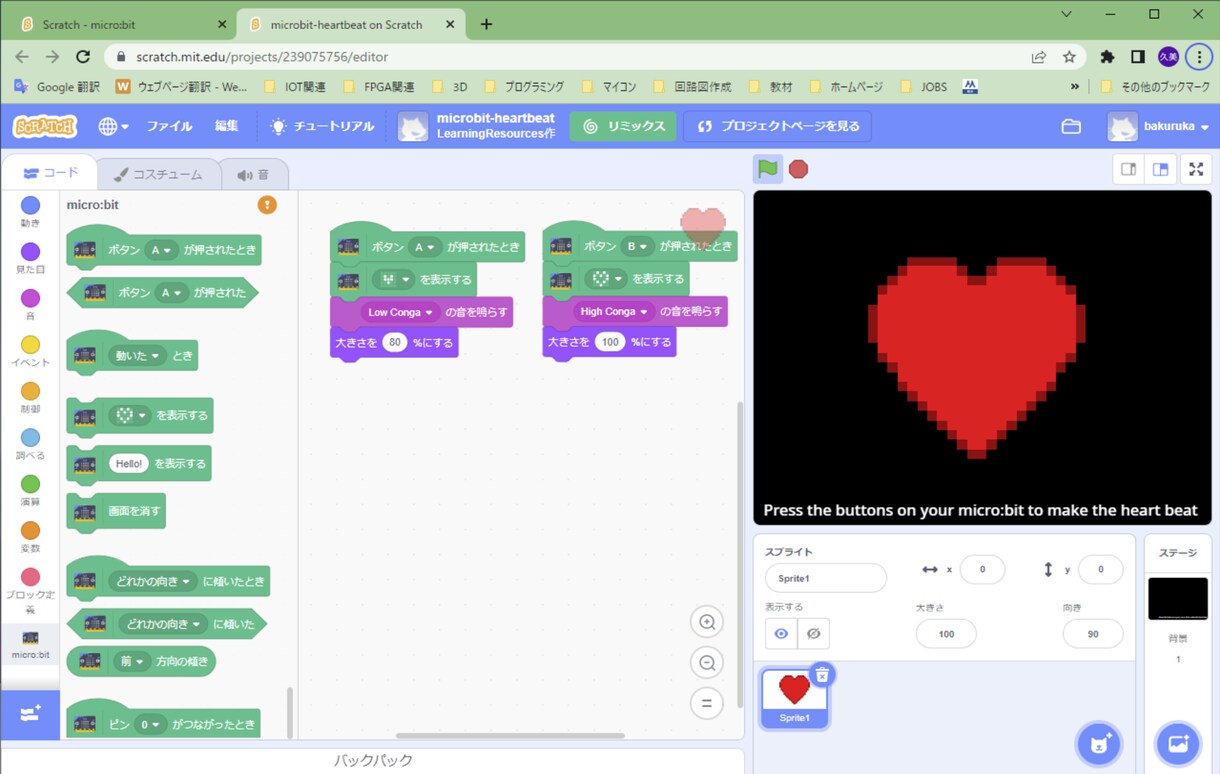Select the 変数 blocks category
The image size is (1220, 774).
pos(30,537)
